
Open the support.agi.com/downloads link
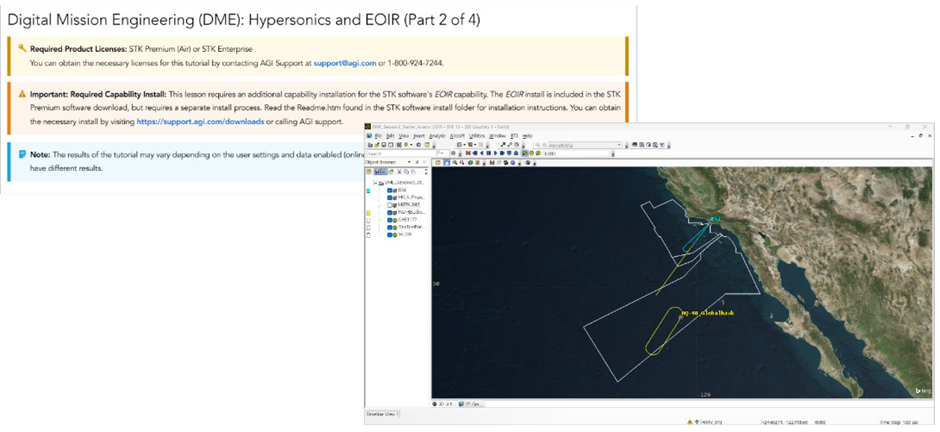200,121
